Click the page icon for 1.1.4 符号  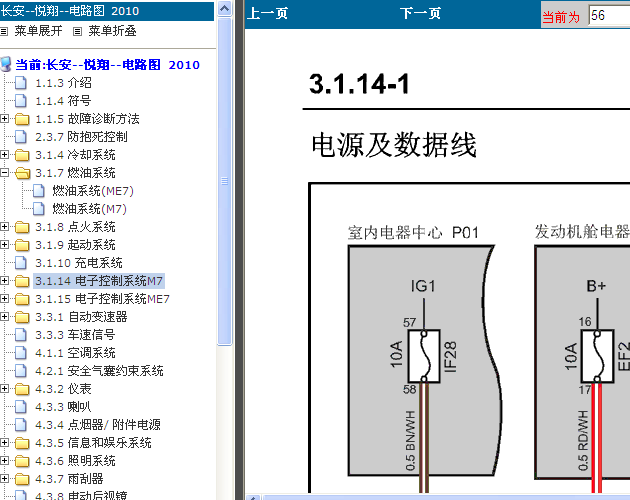coord(21,101)
